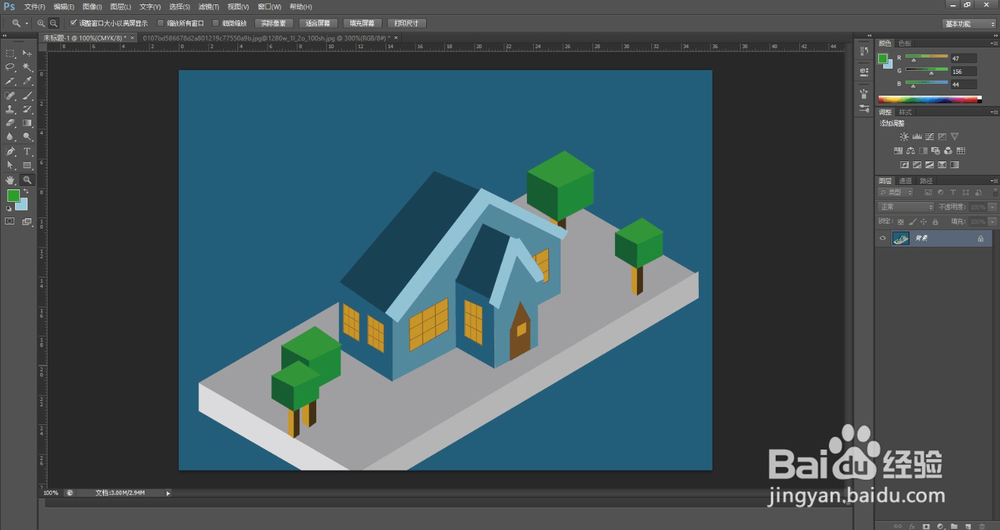Toggle 调整窗口大小以满屏显示 checkbox
Screen dimensions: 1000x530
[74, 22]
